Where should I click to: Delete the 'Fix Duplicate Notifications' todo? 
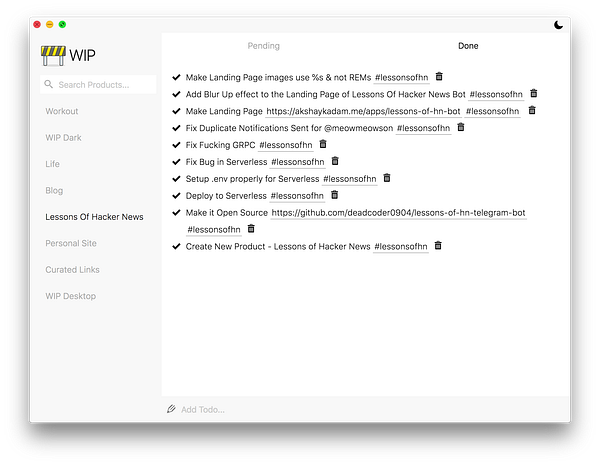461,127
